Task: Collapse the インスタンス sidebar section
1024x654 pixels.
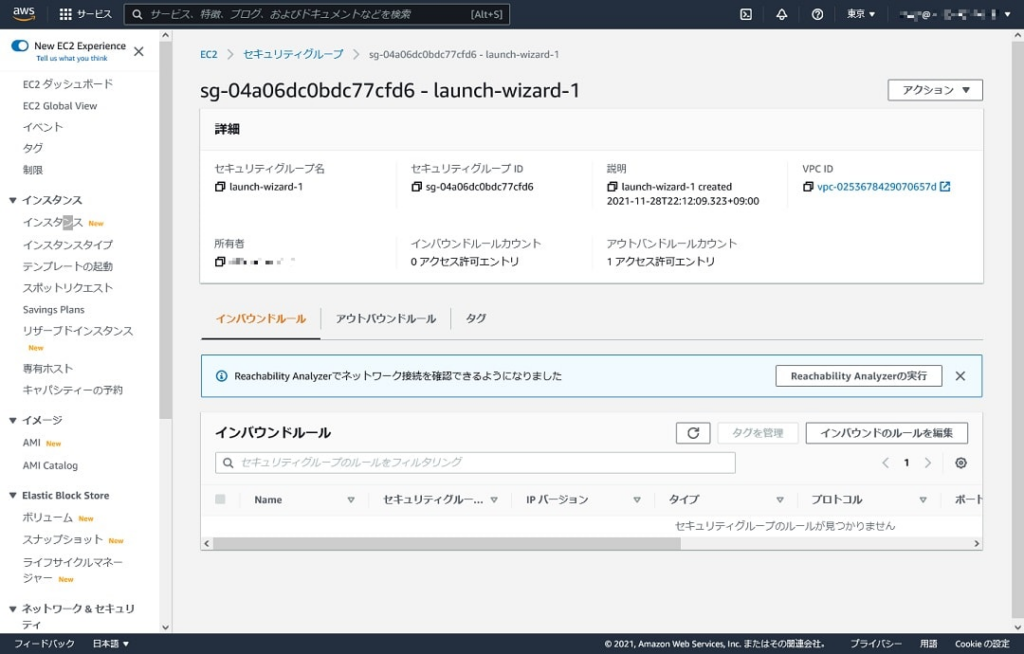Action: click(13, 200)
